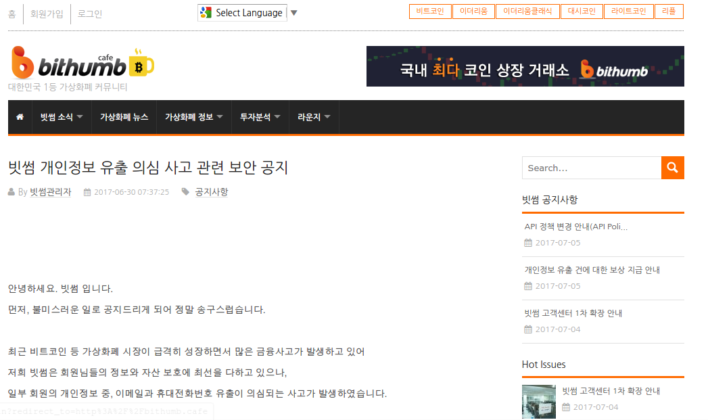Click the 로그인 login link
The width and height of the screenshot is (708, 420).
90,14
